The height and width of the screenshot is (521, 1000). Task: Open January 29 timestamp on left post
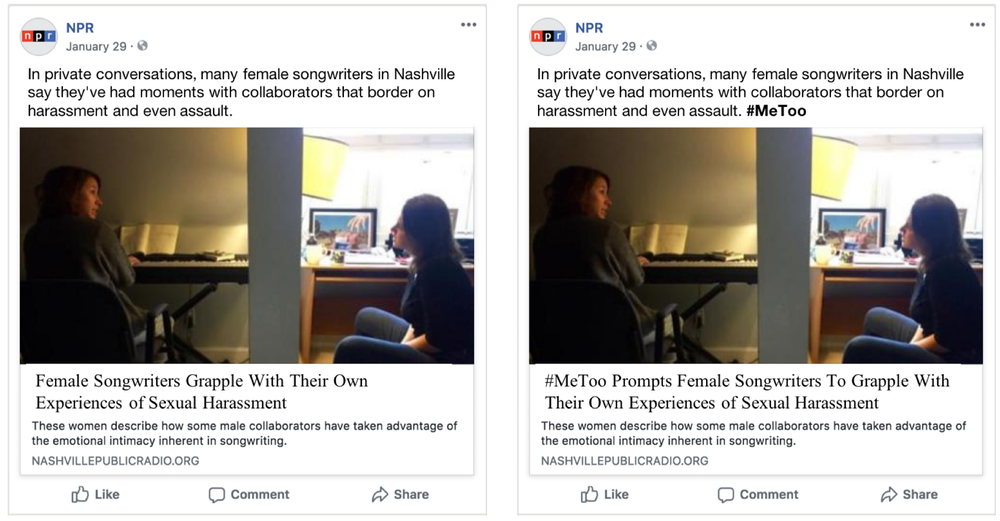point(96,47)
